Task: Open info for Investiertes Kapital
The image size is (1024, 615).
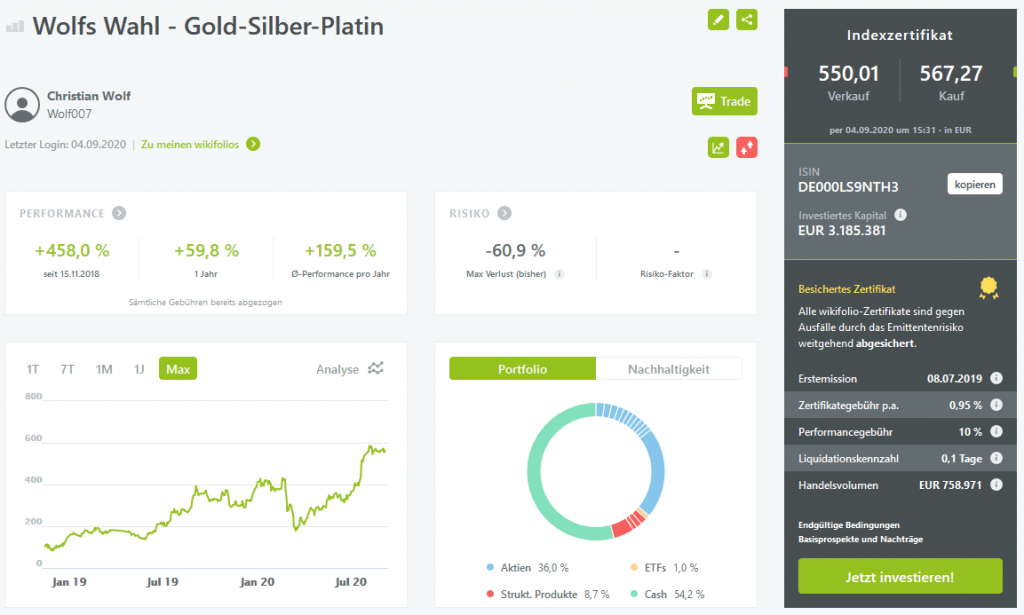Action: (x=900, y=215)
